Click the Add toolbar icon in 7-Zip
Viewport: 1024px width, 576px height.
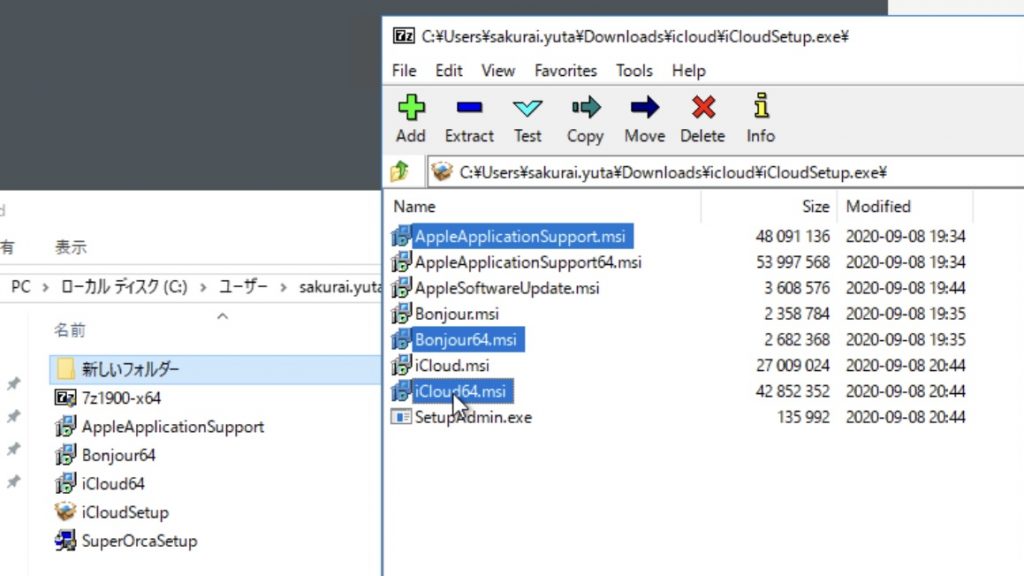411,108
